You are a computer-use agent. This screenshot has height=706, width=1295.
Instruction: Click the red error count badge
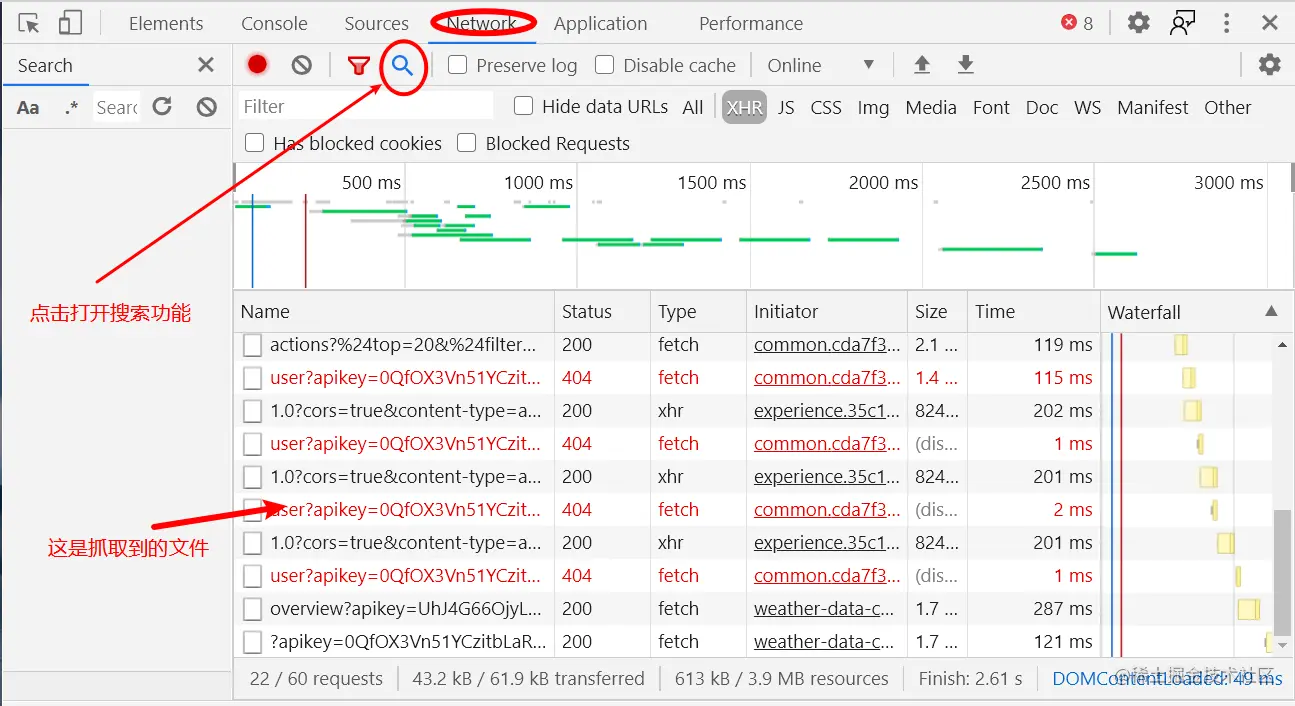[1077, 23]
